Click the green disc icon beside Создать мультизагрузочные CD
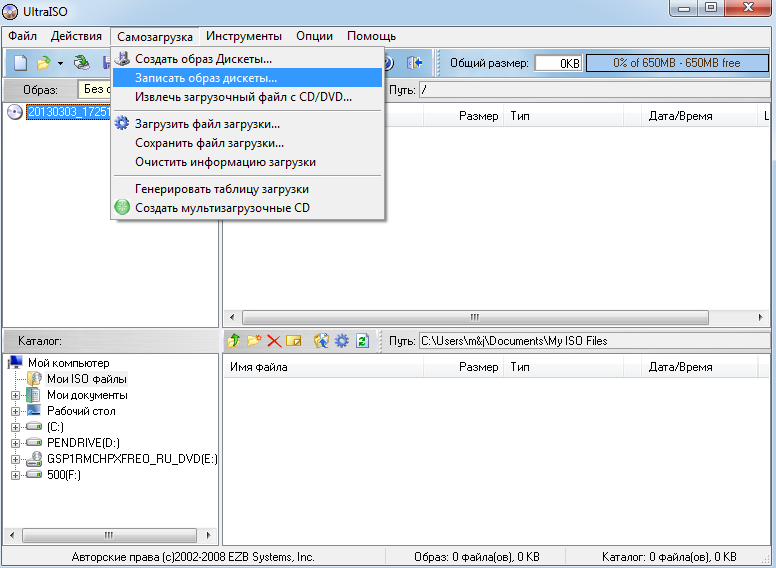 click(122, 207)
